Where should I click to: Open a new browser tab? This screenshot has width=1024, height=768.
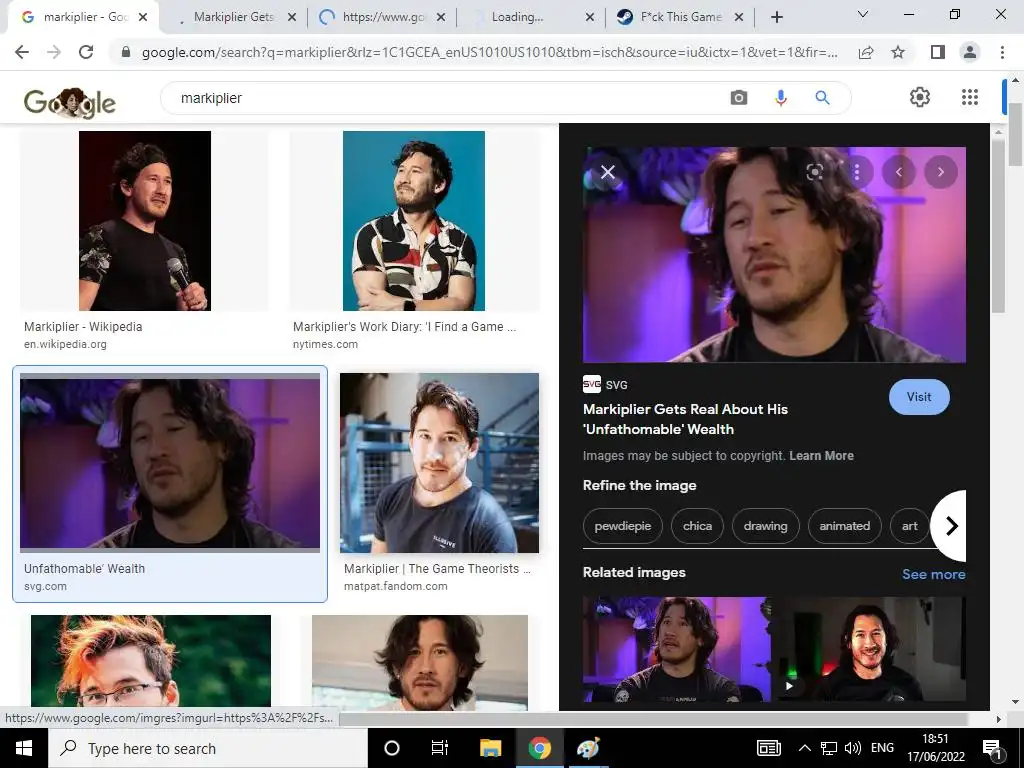[776, 18]
